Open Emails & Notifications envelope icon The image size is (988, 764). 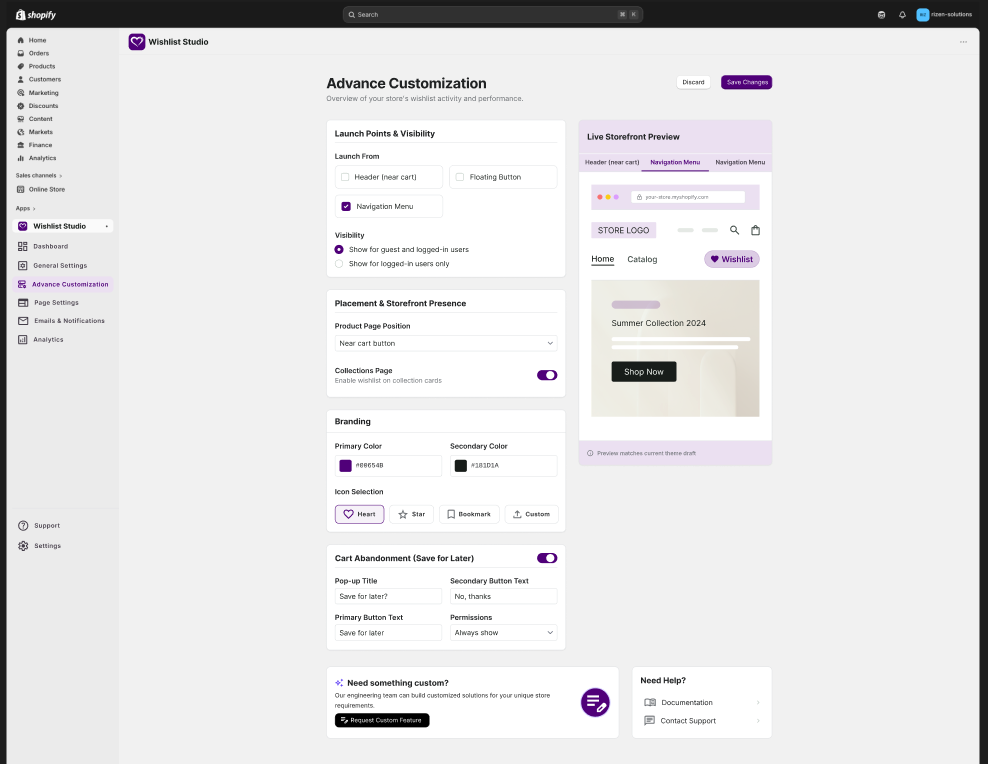tap(23, 321)
